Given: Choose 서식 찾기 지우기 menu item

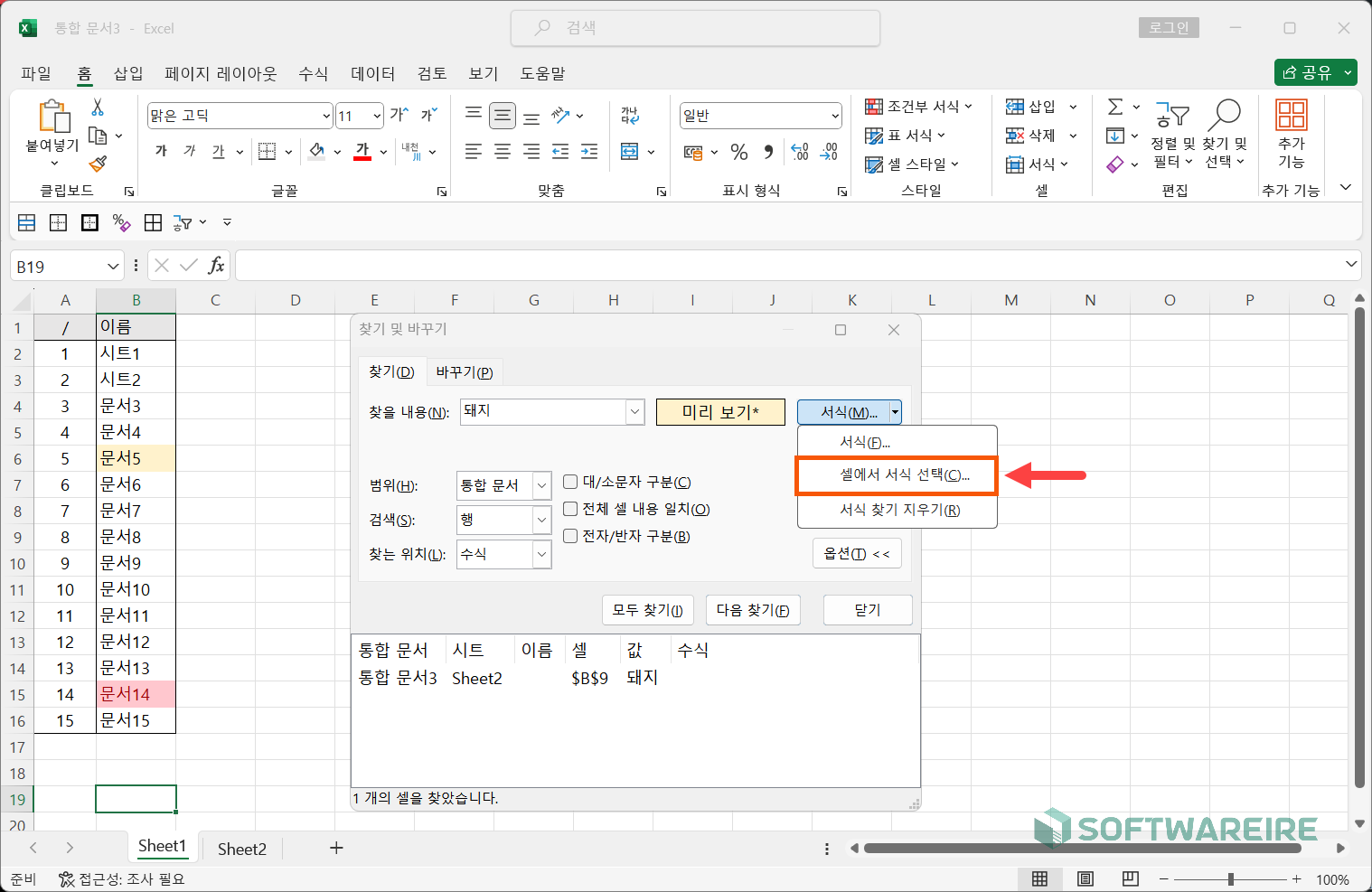Looking at the screenshot, I should point(897,510).
